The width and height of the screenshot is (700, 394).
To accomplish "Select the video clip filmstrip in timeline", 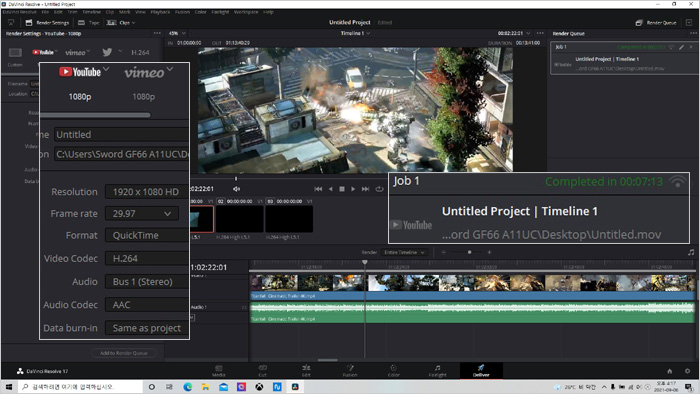I will click(472, 283).
